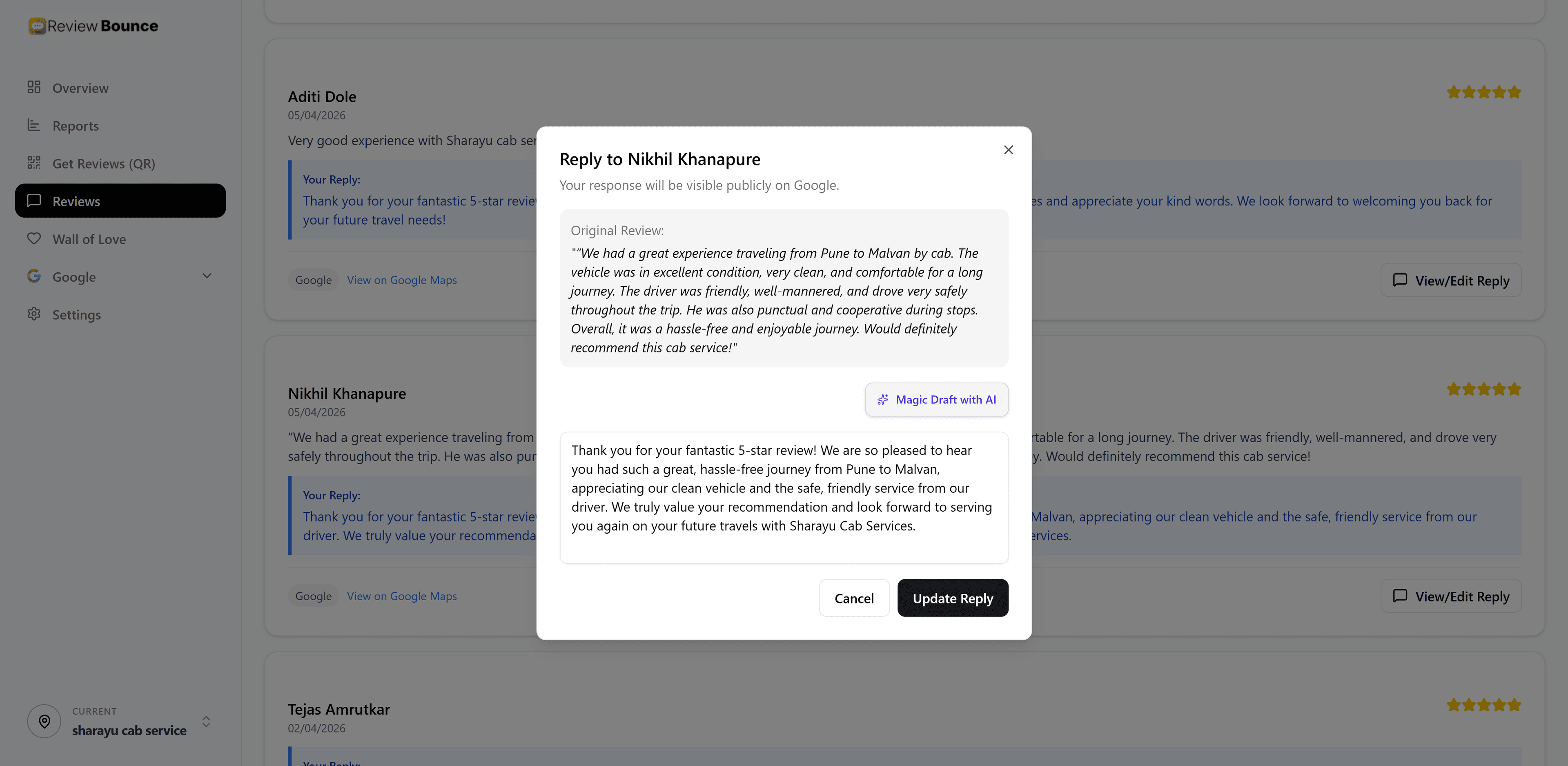Cancel the reply dialog
Viewport: 1568px width, 766px height.
pyautogui.click(x=854, y=598)
